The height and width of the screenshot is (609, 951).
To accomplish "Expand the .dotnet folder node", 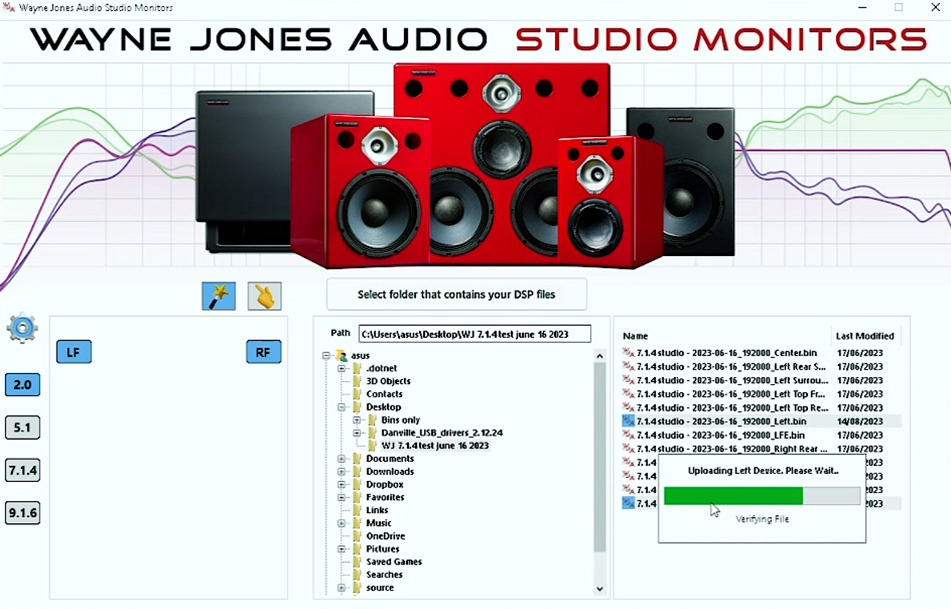I will tap(341, 368).
